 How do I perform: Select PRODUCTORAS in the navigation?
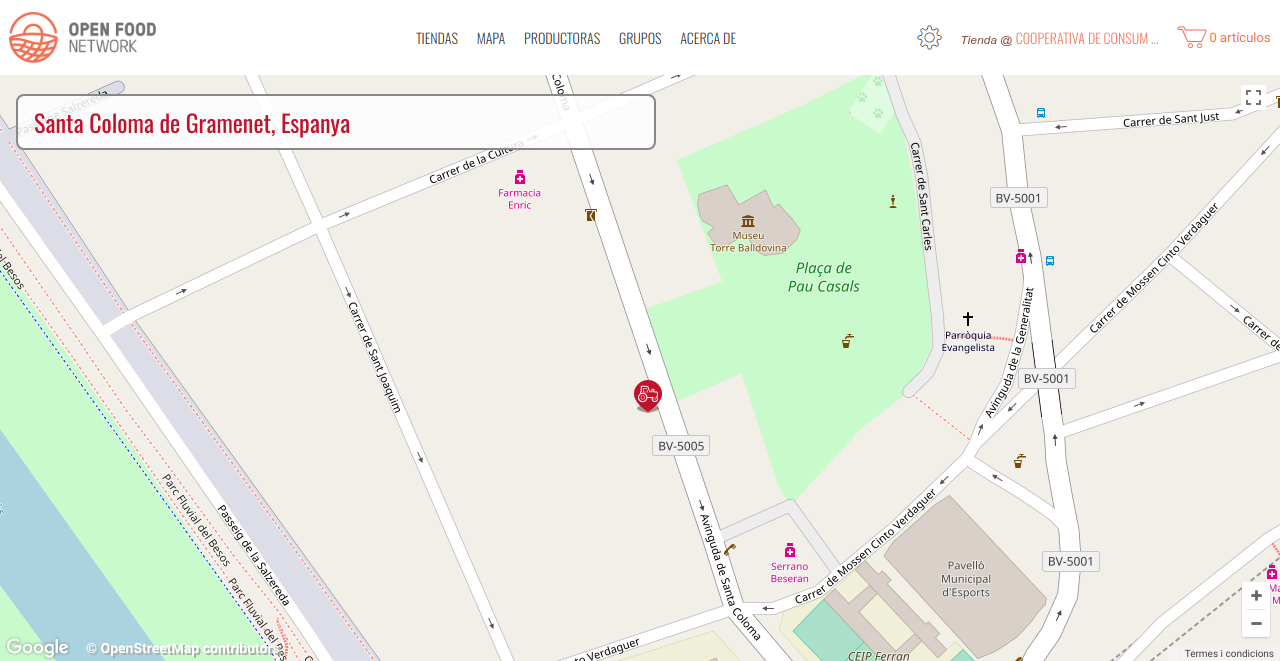coord(562,38)
